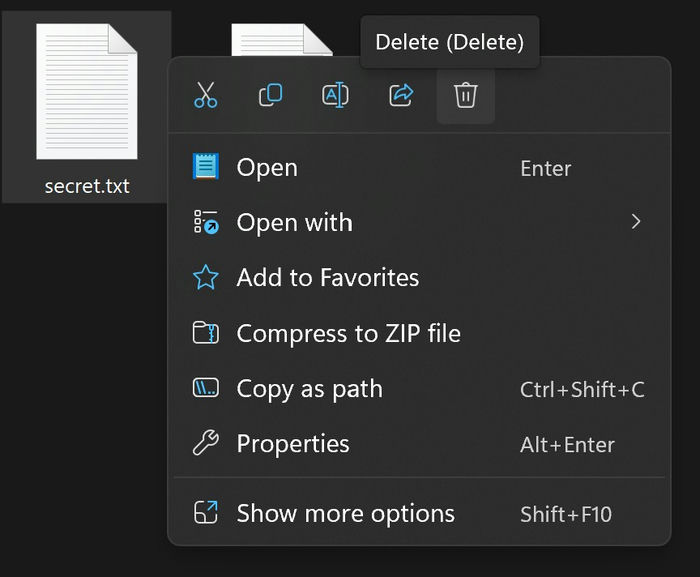Click the Copy as path icon
This screenshot has height=577, width=700.
206,389
